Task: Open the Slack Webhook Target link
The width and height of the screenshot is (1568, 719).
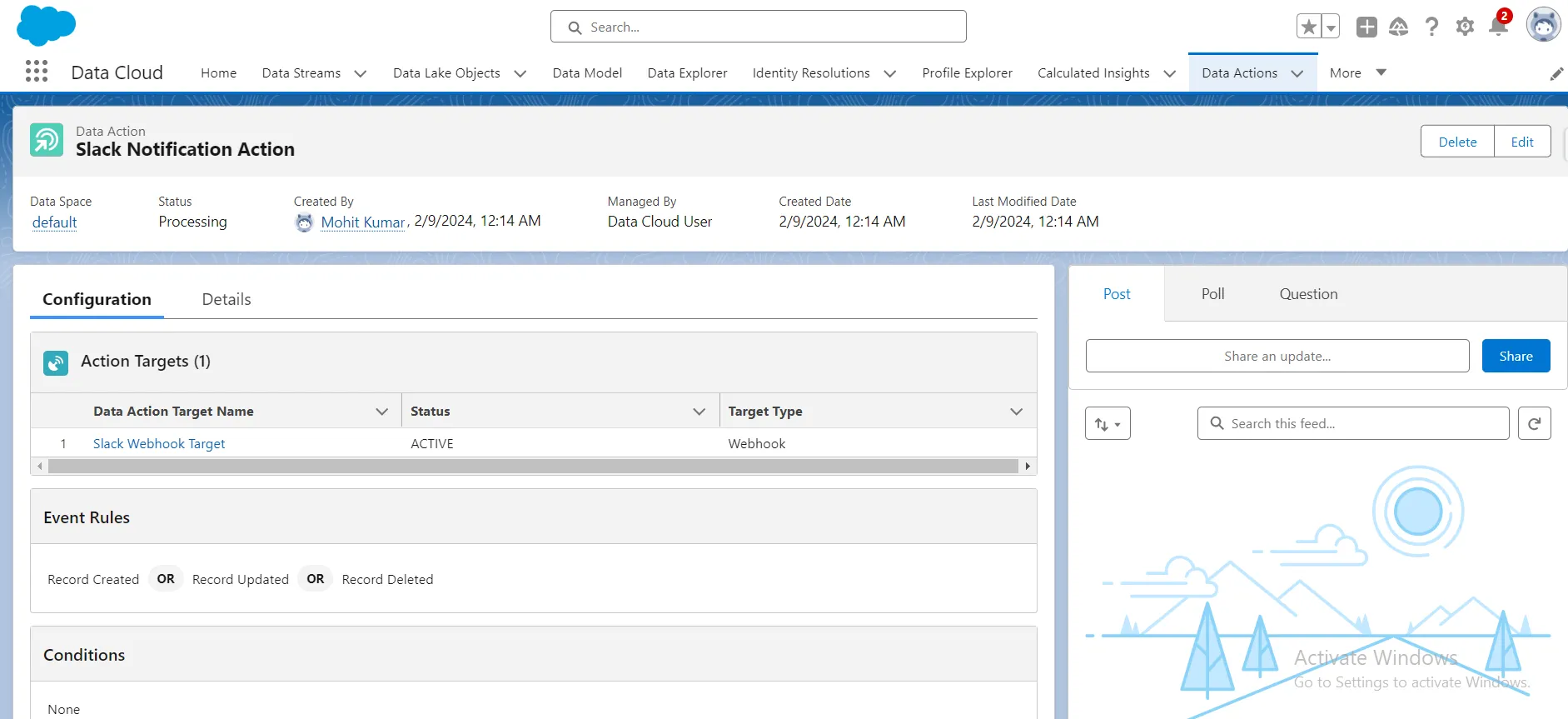Action: [159, 444]
